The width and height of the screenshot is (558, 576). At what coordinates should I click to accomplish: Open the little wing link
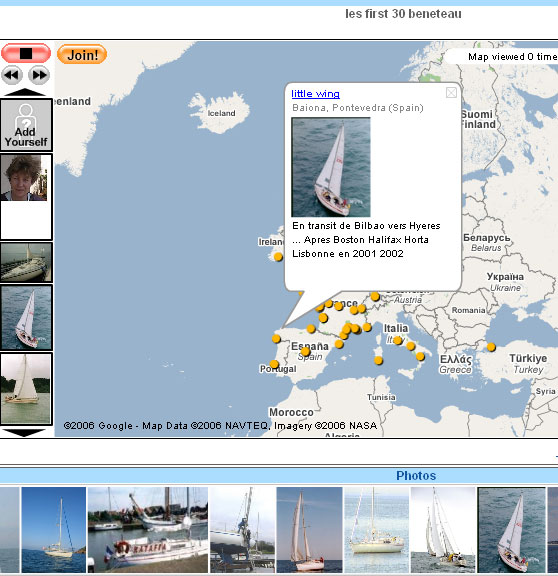click(315, 94)
